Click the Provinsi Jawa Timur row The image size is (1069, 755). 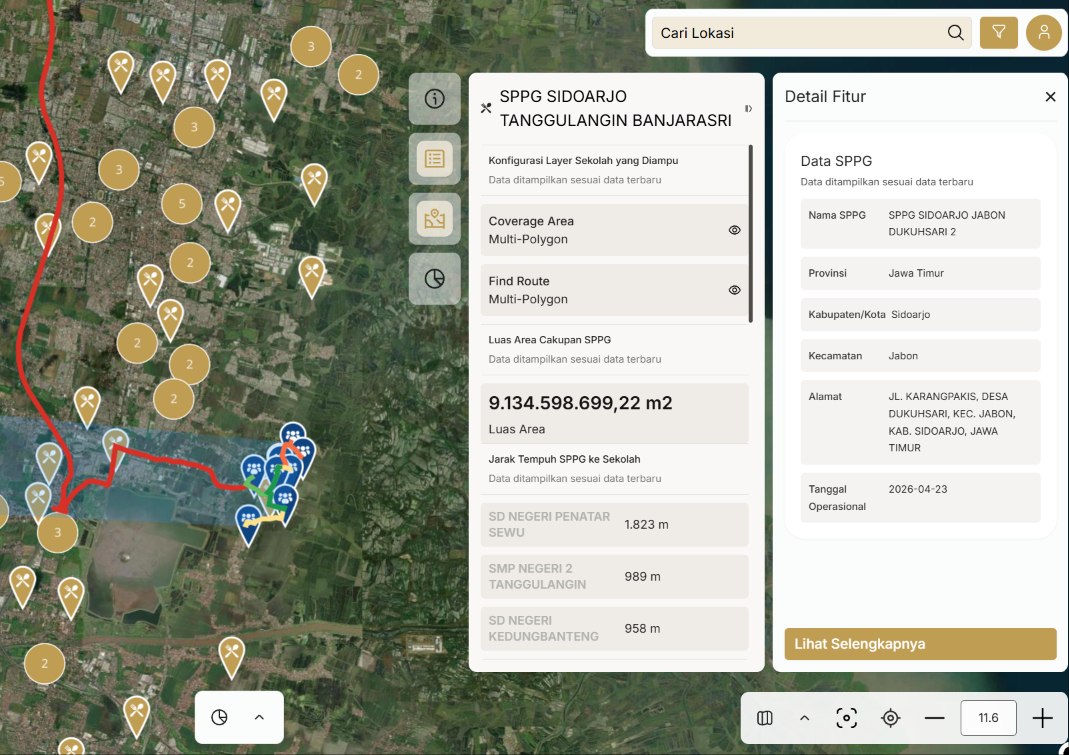pos(920,273)
